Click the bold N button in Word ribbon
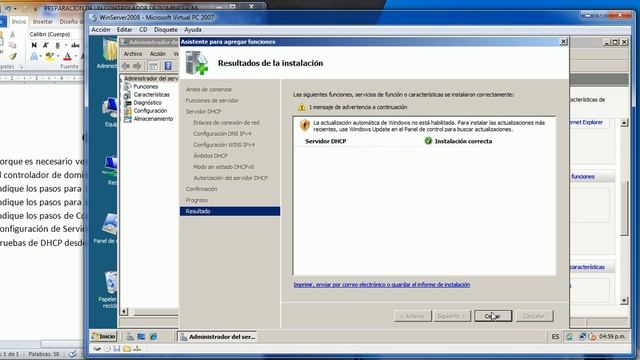Viewport: 640px width, 360px height. click(34, 45)
